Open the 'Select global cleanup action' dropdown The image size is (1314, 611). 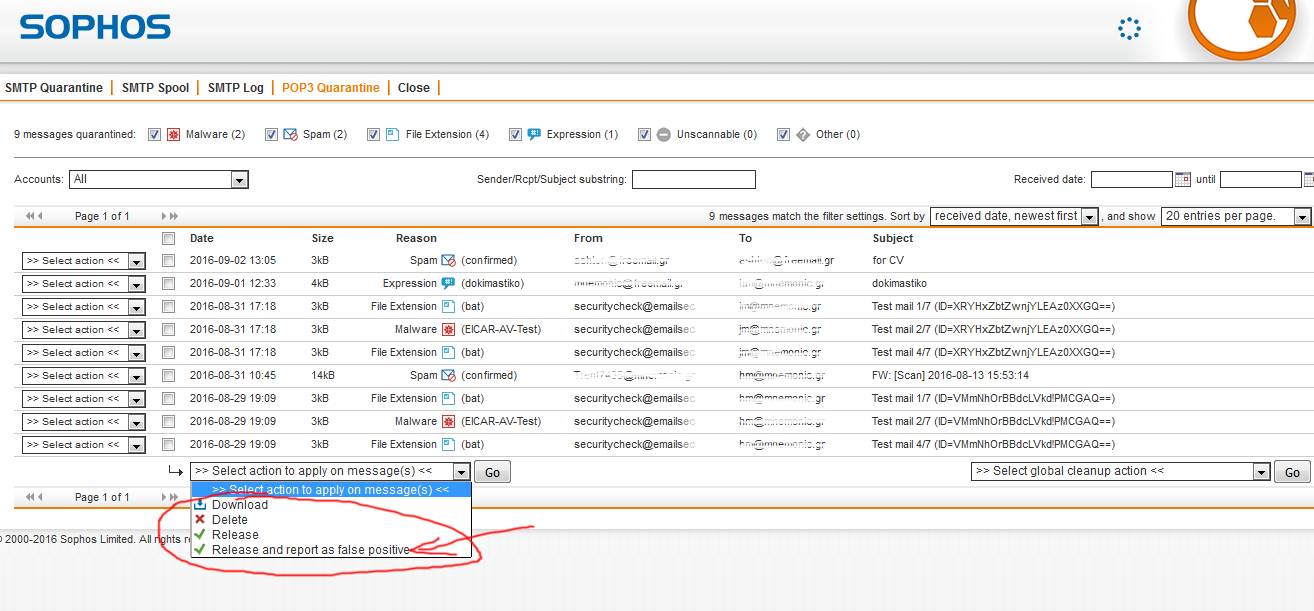point(1120,472)
